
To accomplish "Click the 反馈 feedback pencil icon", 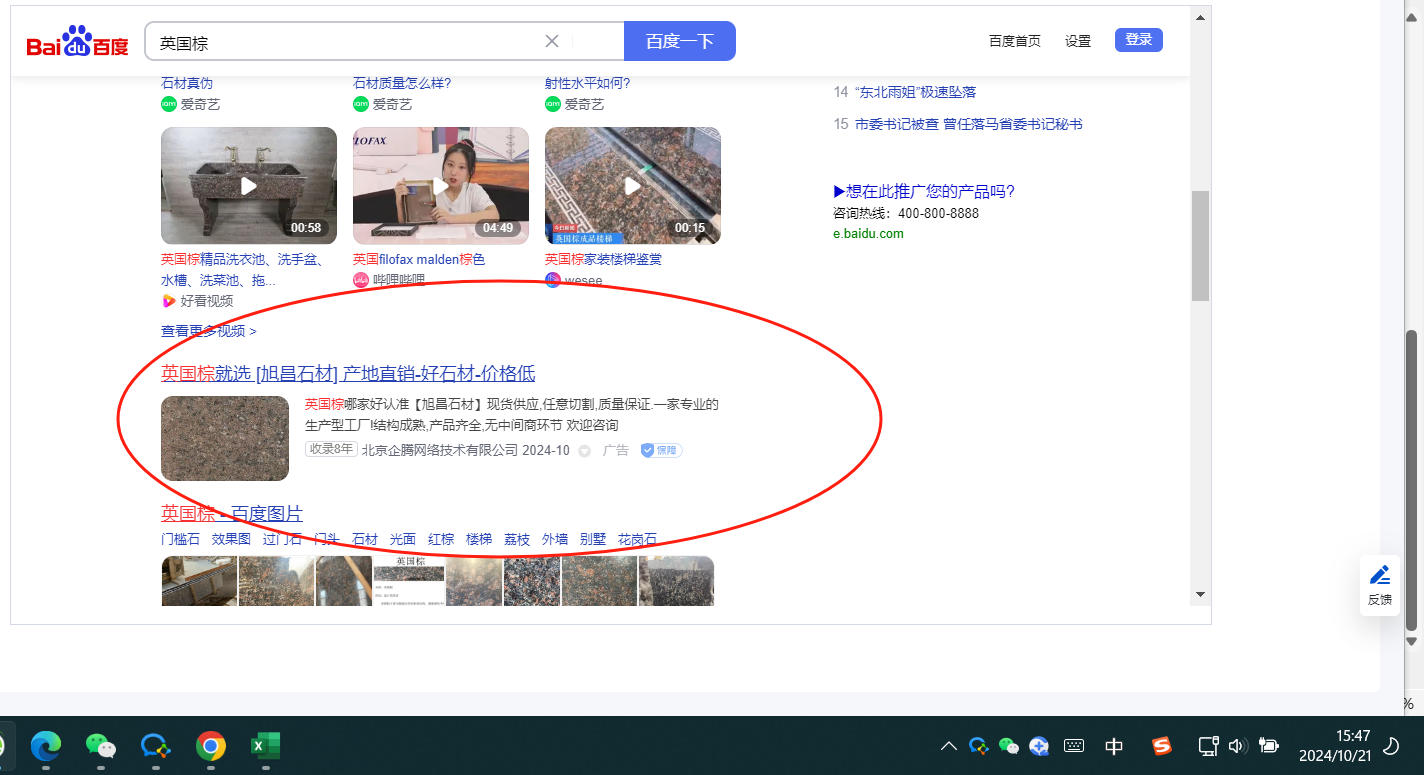I will click(1380, 575).
